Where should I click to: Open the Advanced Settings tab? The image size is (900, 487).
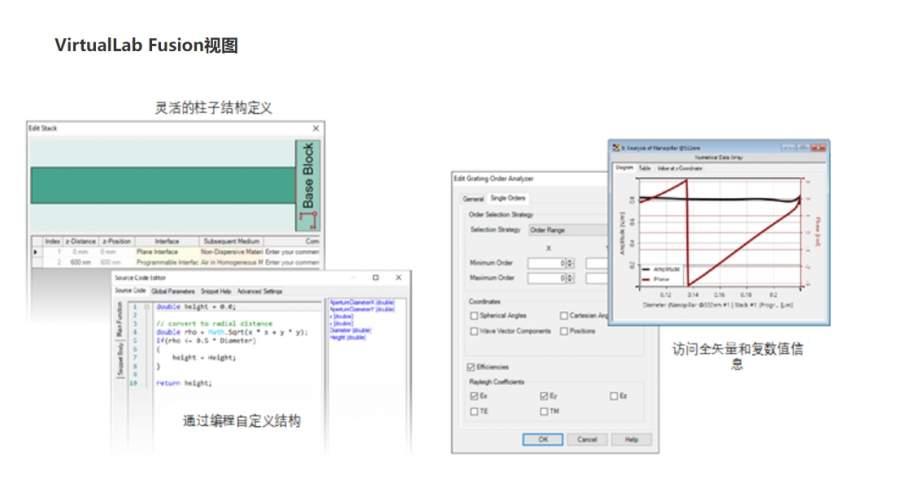260,291
